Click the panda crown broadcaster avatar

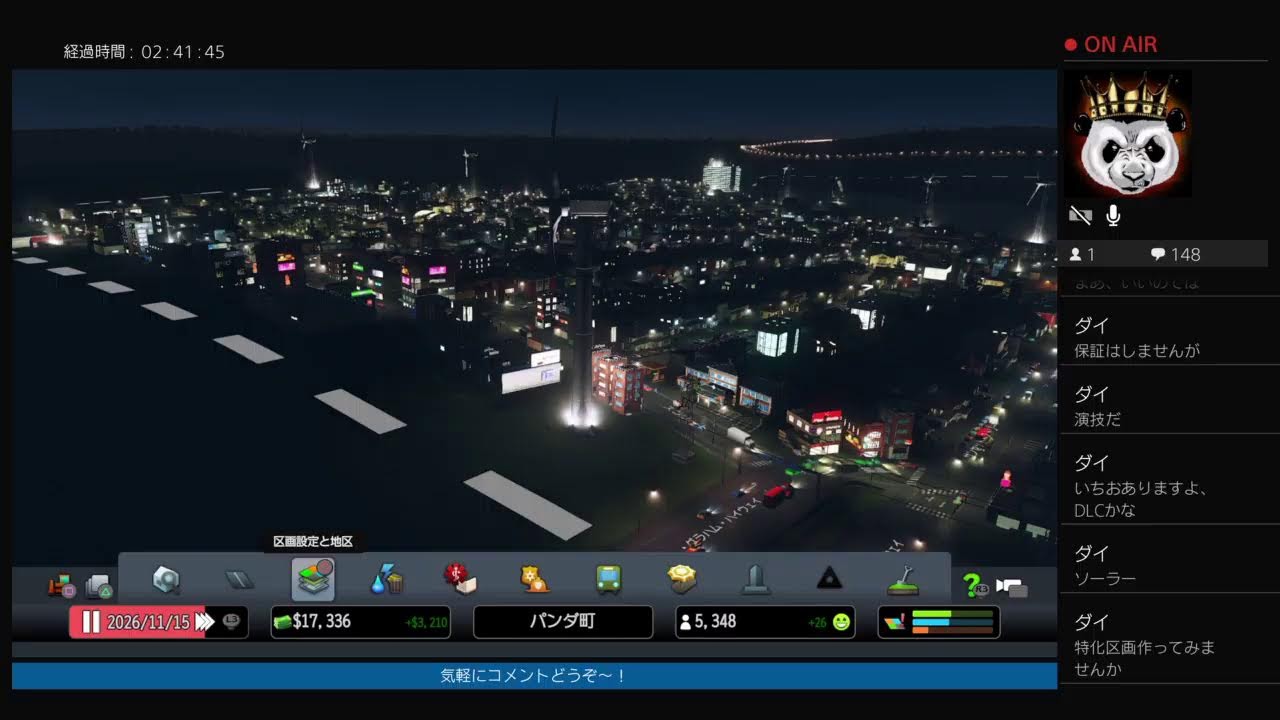(x=1127, y=133)
